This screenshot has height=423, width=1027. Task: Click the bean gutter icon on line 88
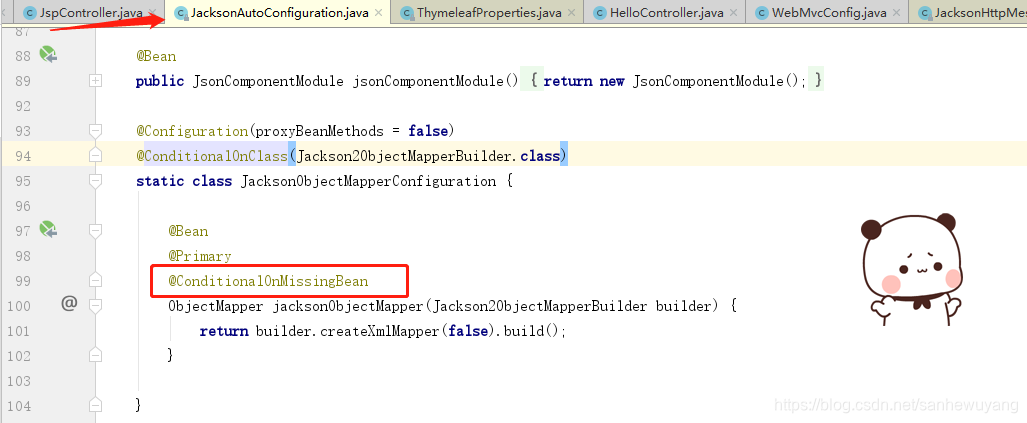[48, 55]
